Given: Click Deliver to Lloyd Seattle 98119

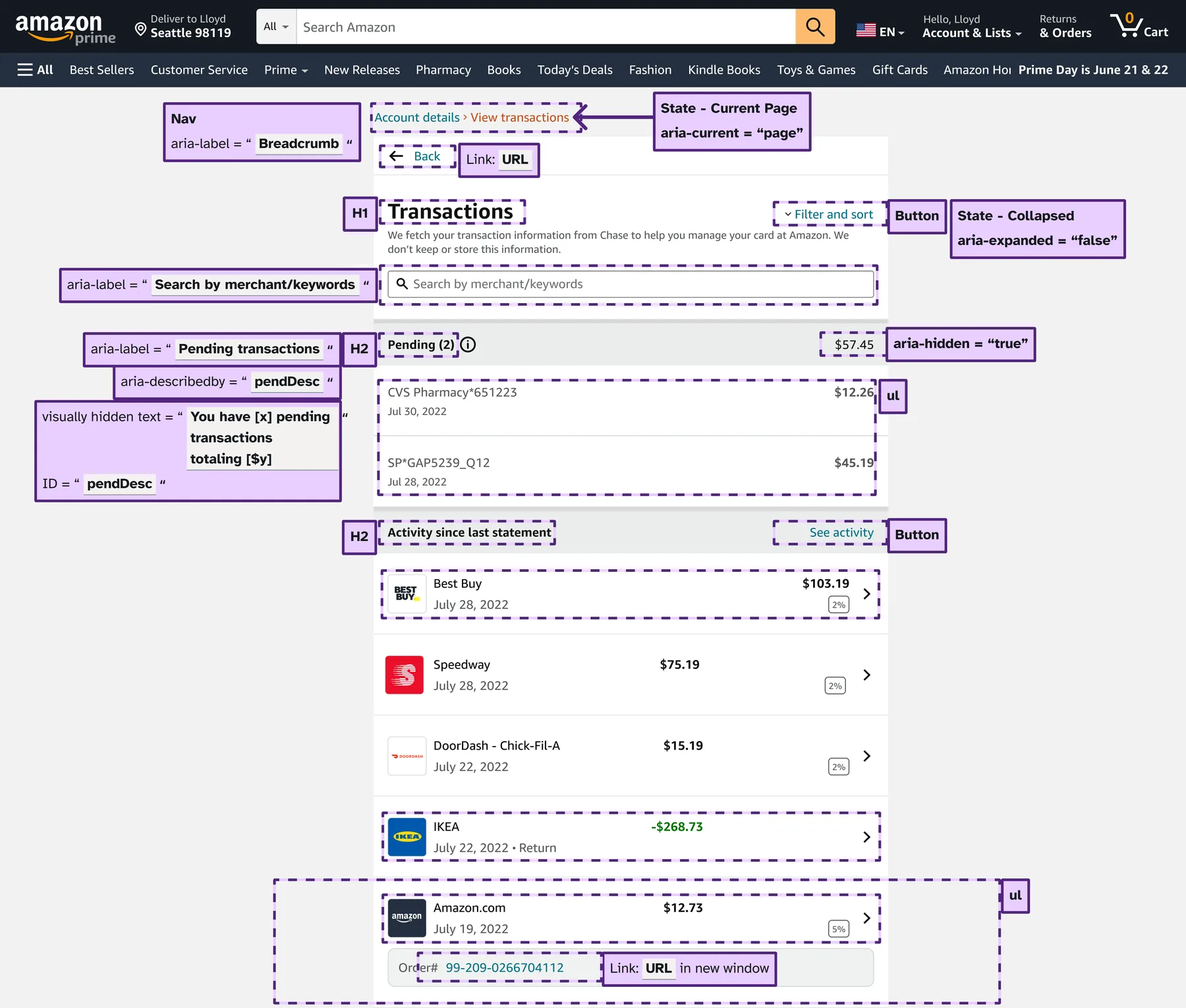Looking at the screenshot, I should (x=183, y=26).
